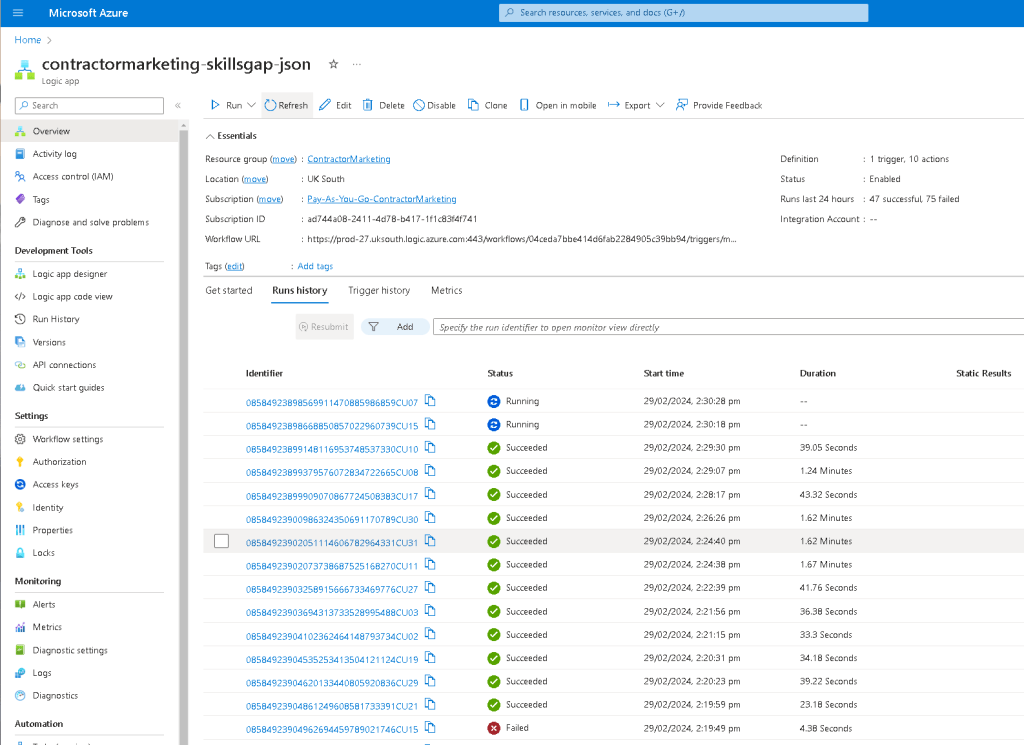This screenshot has width=1024, height=745.
Task: Open ContractorMarketing resource group link
Action: click(x=349, y=159)
